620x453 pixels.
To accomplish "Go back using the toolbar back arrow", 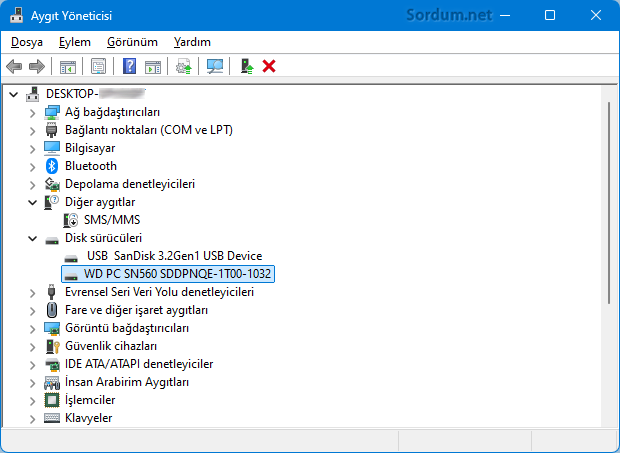I will click(14, 66).
